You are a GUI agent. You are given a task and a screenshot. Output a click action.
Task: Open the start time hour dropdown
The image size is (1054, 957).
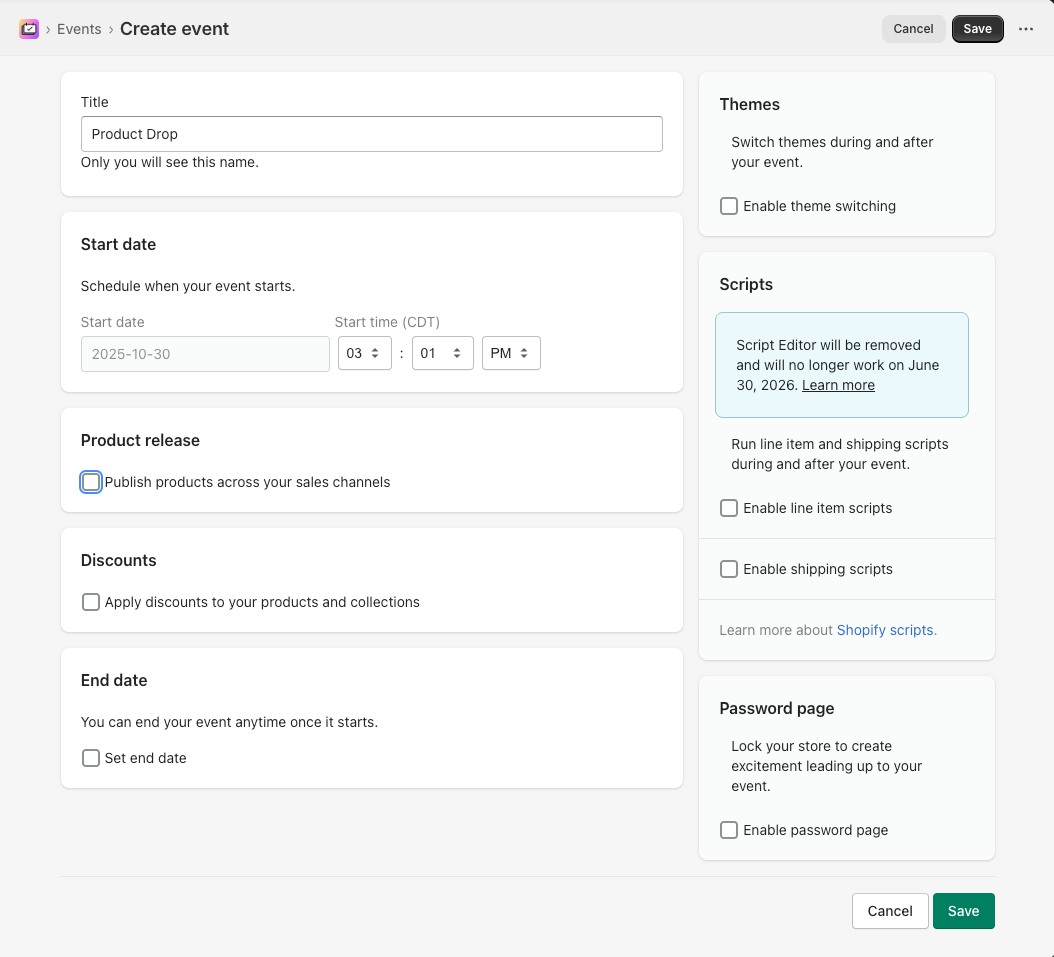pyautogui.click(x=364, y=353)
